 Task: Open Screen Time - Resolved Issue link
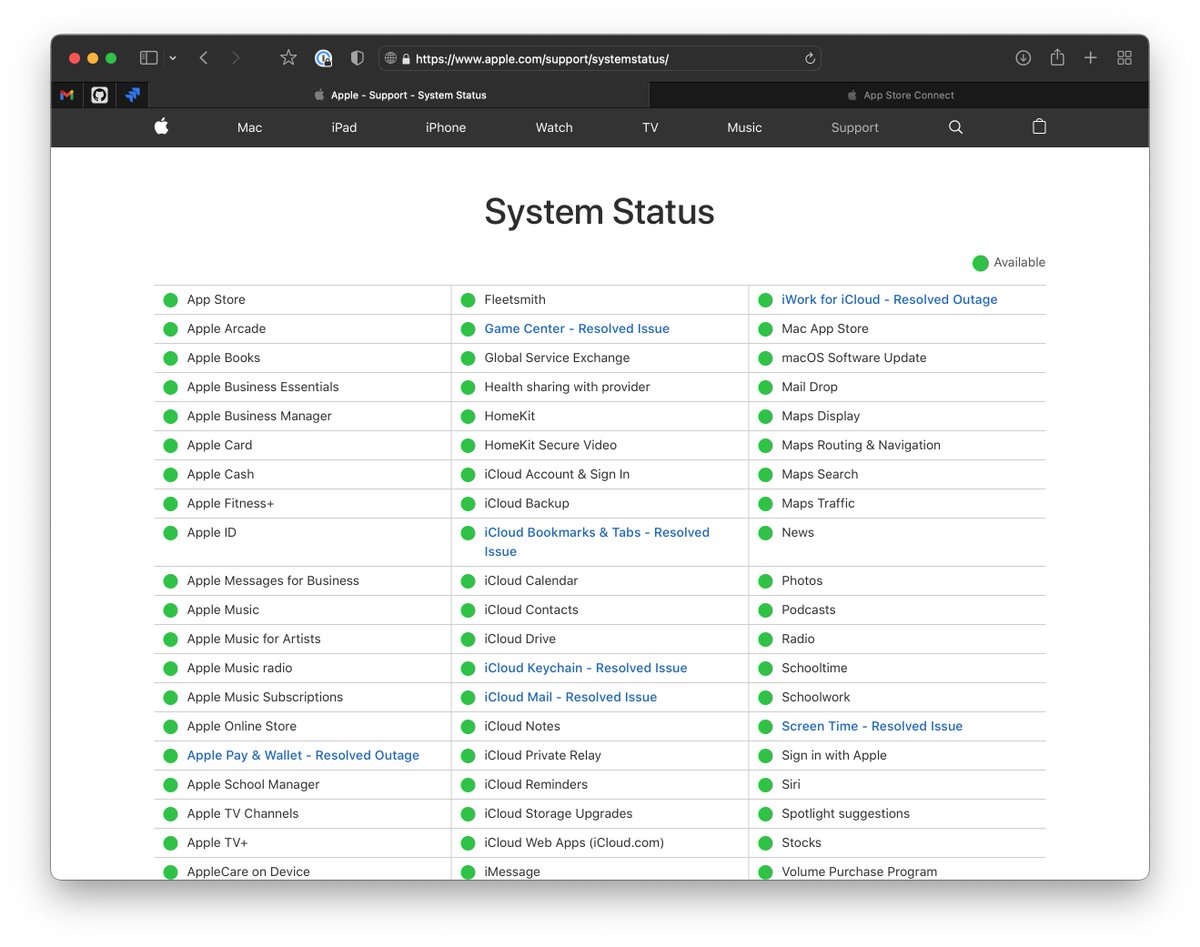tap(872, 725)
